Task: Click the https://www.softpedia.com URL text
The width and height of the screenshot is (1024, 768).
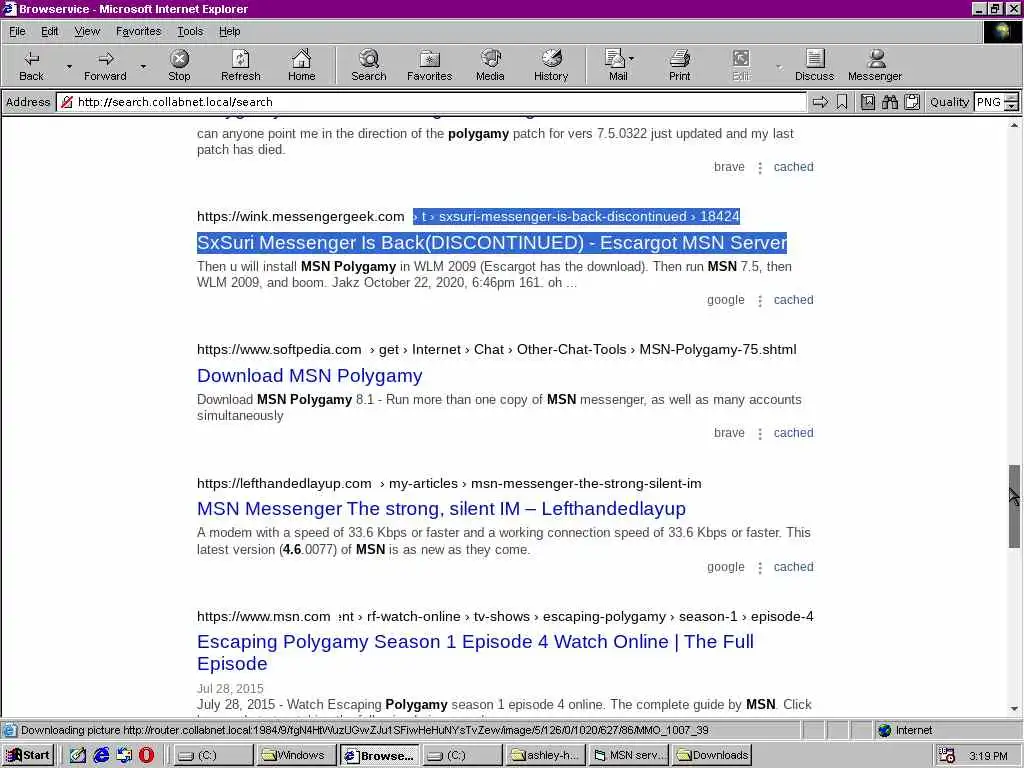Action: pyautogui.click(x=279, y=349)
